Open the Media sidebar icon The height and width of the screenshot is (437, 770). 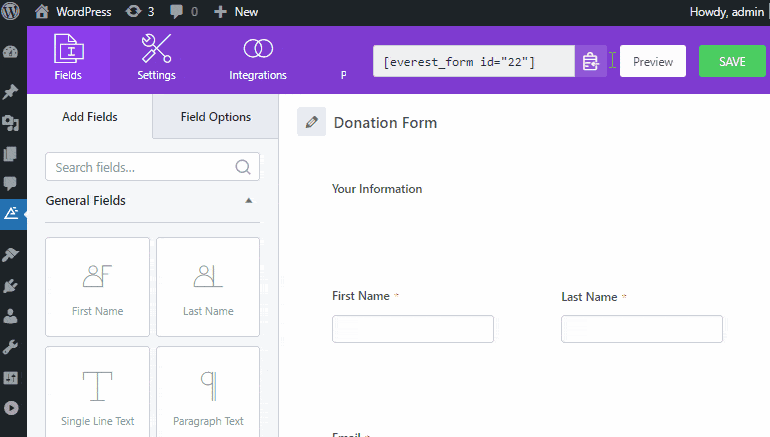point(10,123)
